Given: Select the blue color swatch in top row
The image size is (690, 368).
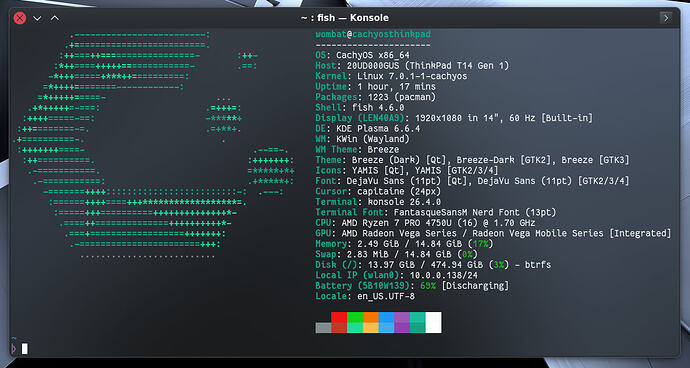Looking at the screenshot, I should [x=386, y=317].
